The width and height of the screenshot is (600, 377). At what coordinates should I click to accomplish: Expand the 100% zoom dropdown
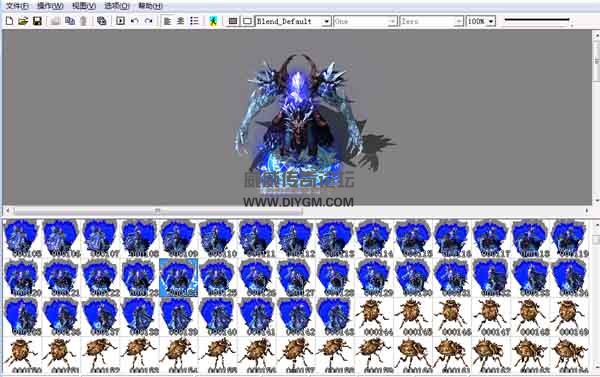point(491,21)
